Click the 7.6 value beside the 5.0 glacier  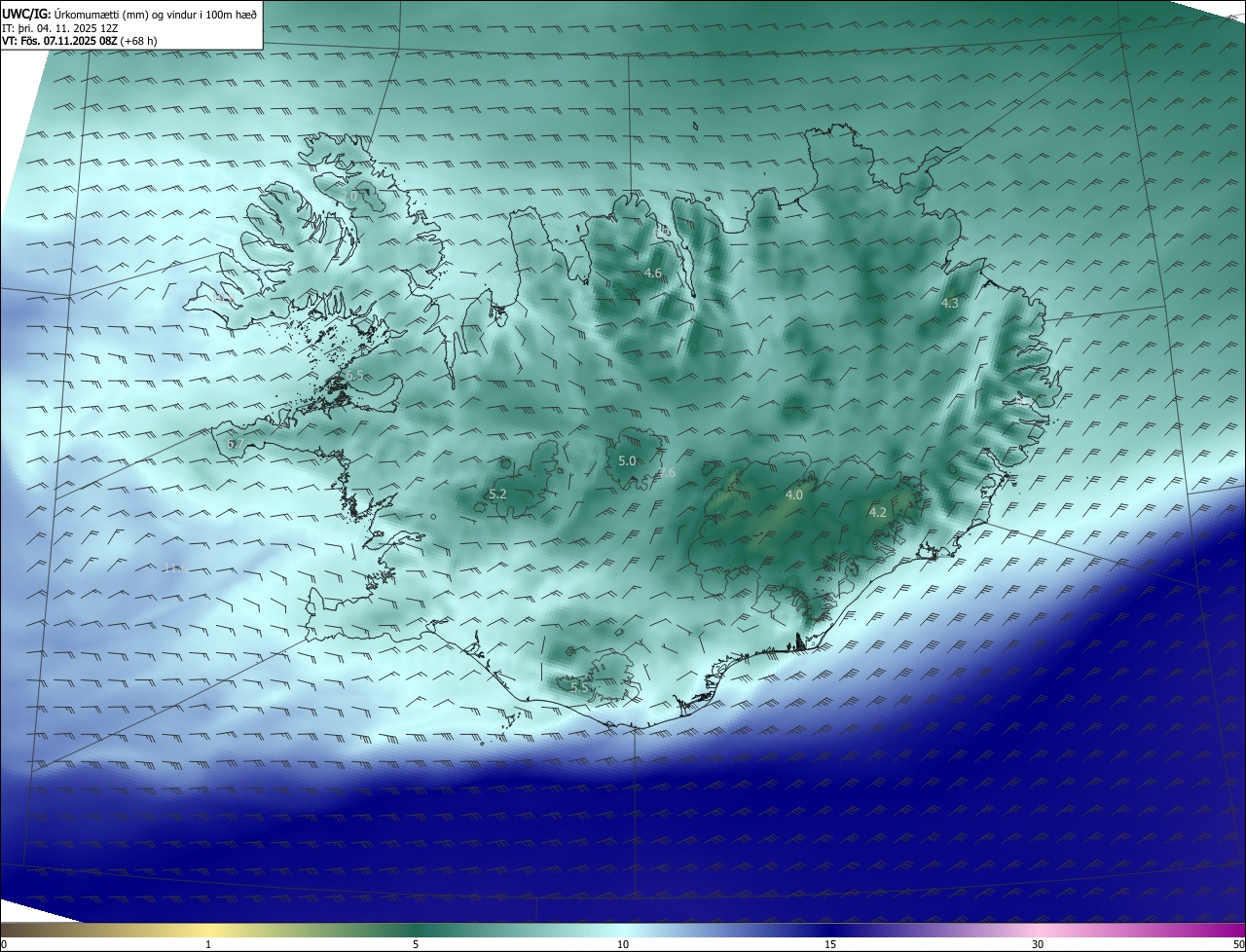coord(667,473)
